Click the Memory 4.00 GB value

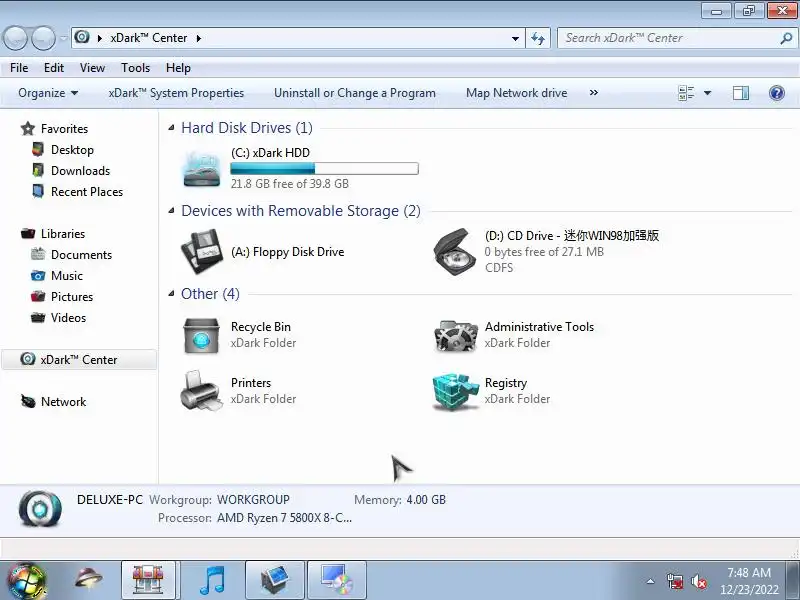coord(426,499)
